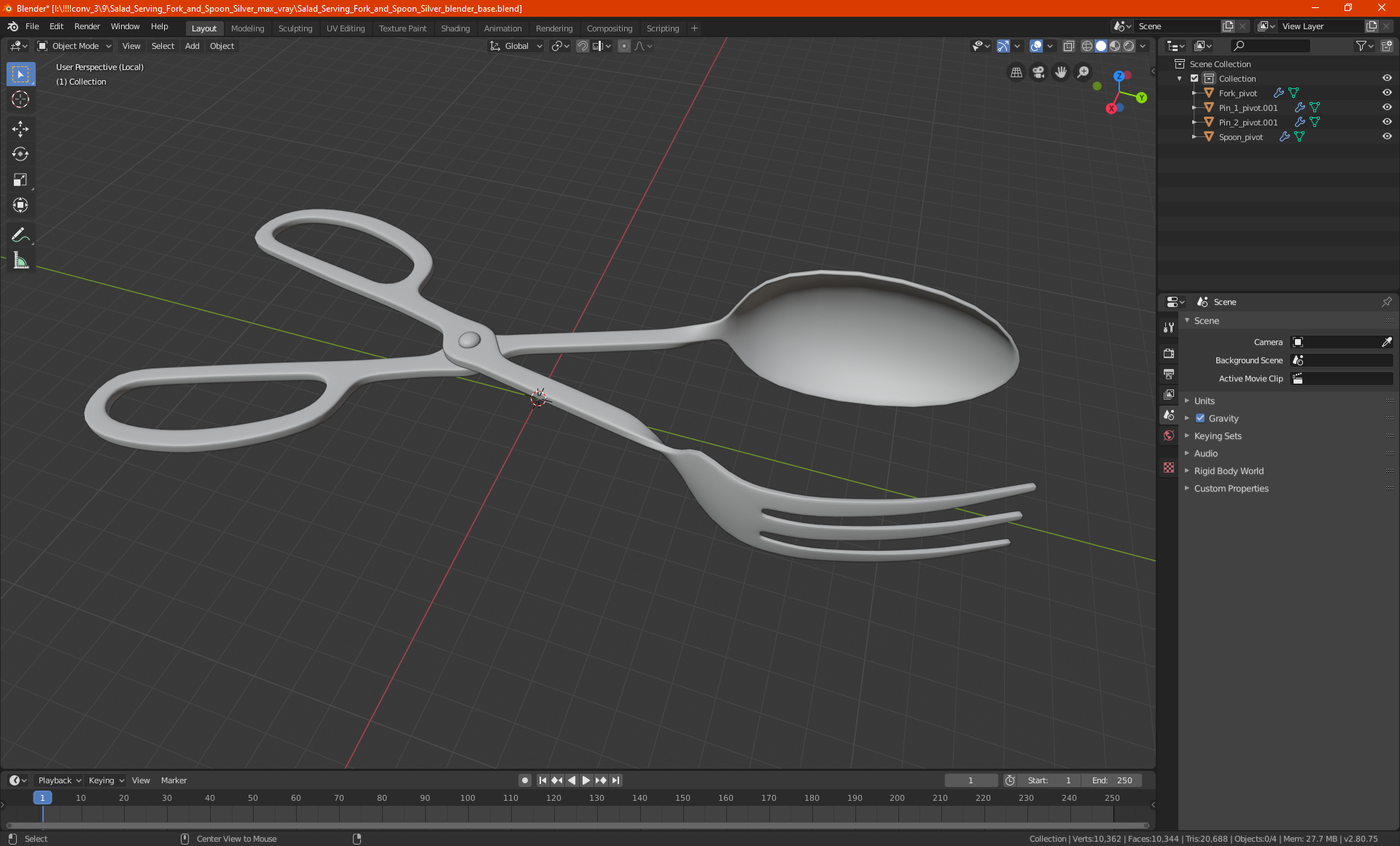
Task: Open the World properties tab icon
Action: tap(1169, 435)
